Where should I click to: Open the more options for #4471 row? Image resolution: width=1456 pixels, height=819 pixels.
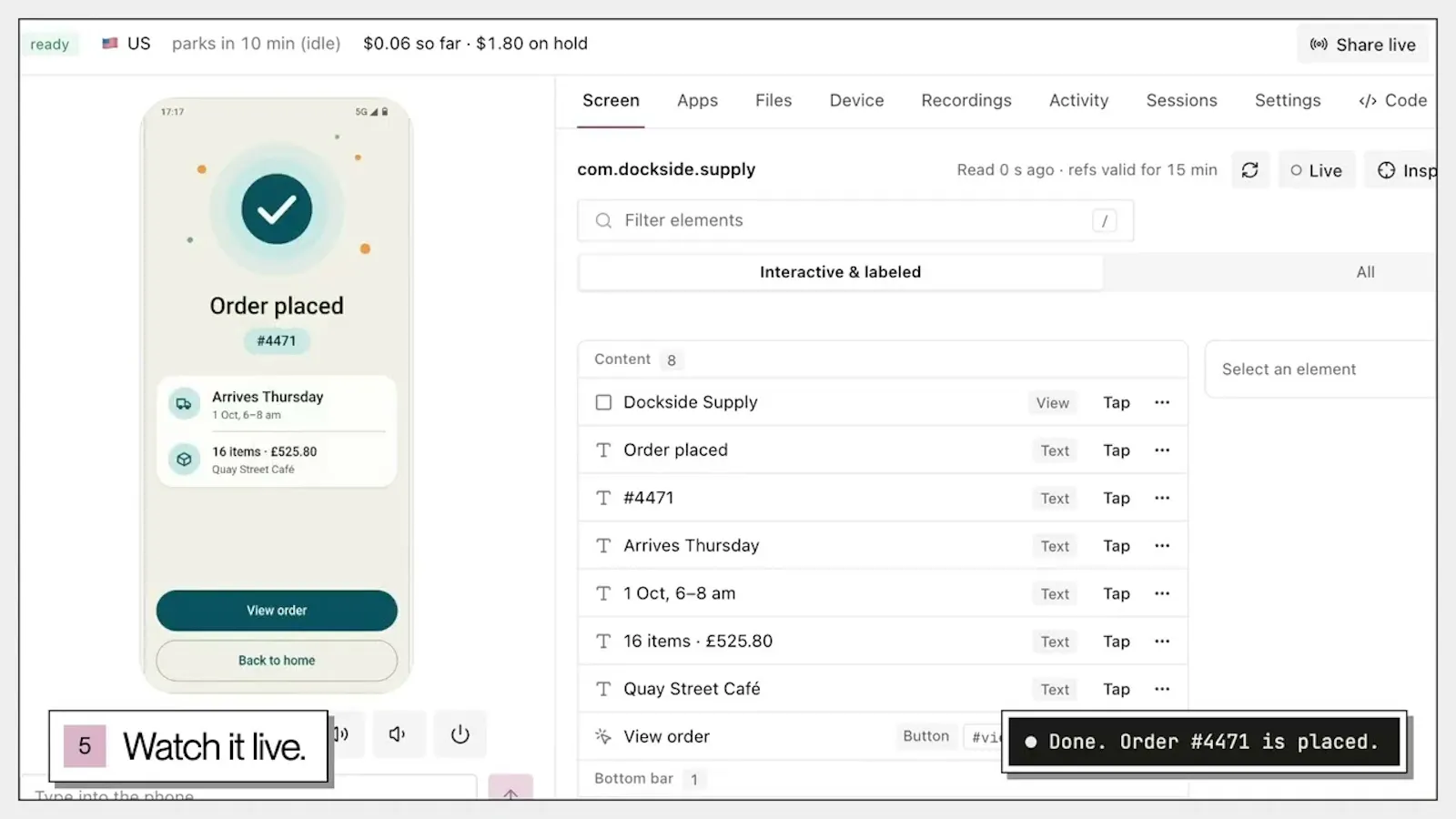(1162, 498)
